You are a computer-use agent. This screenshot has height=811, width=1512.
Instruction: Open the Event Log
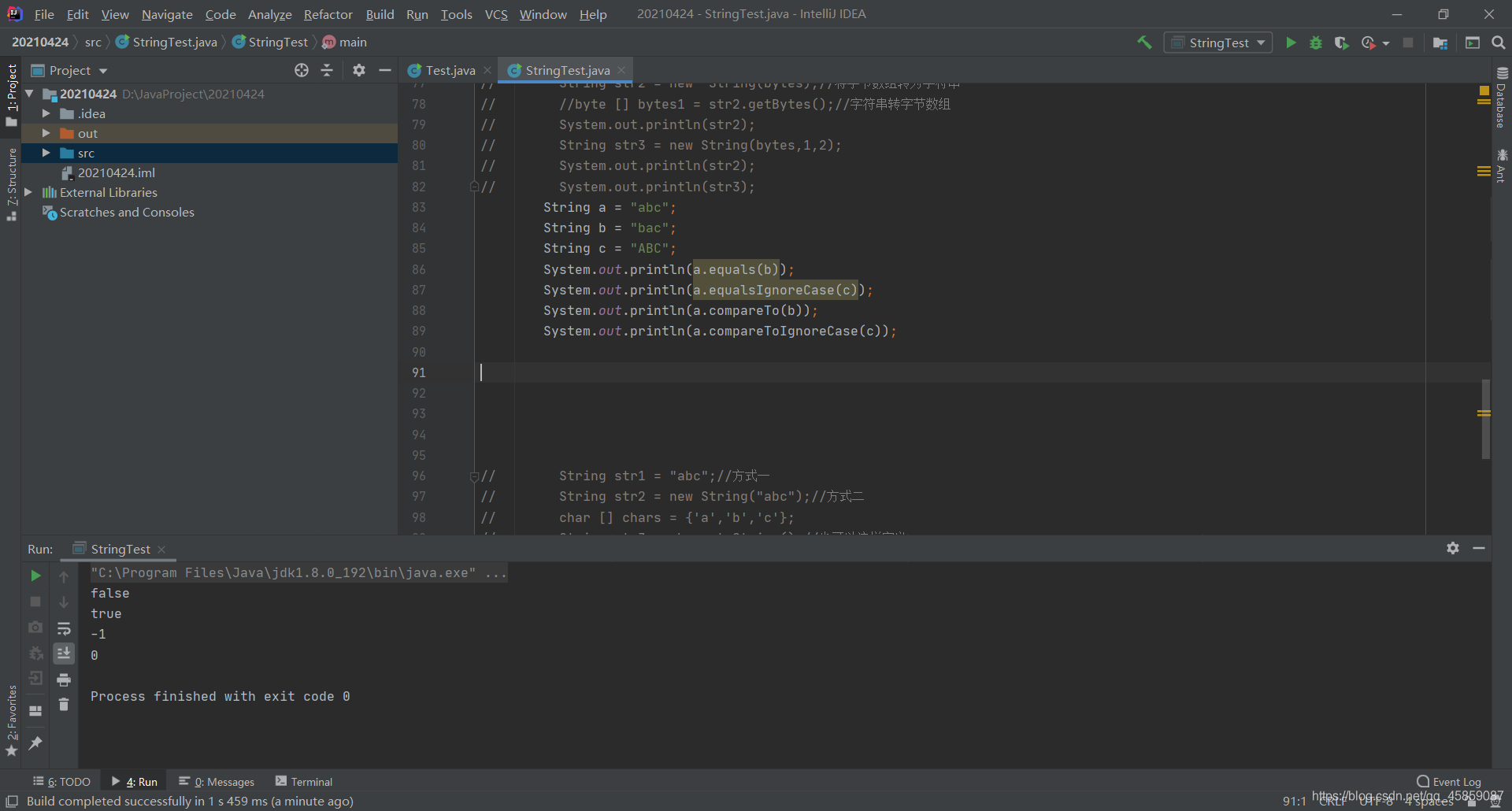(x=1449, y=781)
